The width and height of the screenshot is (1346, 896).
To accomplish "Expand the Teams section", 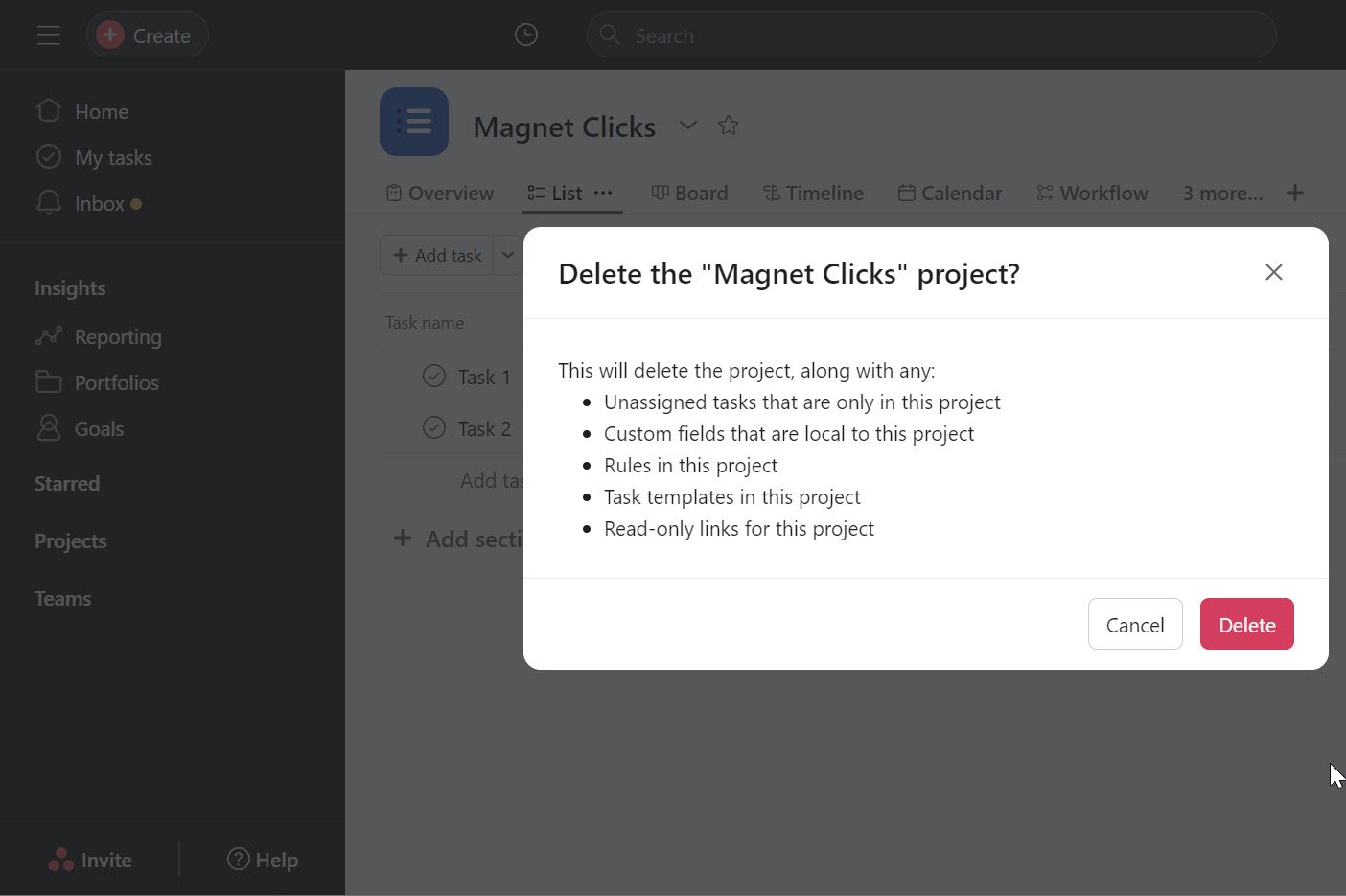I will pyautogui.click(x=63, y=599).
